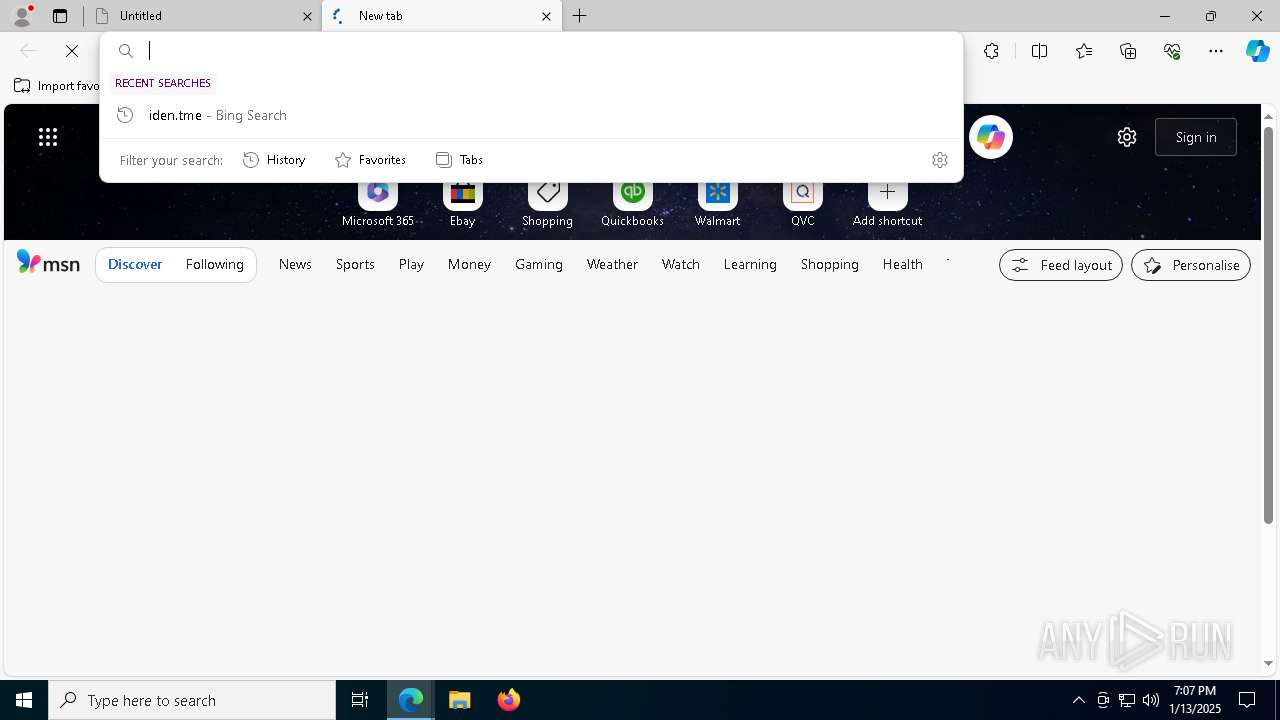Open the Weather category
This screenshot has height=720, width=1280.
tap(612, 264)
